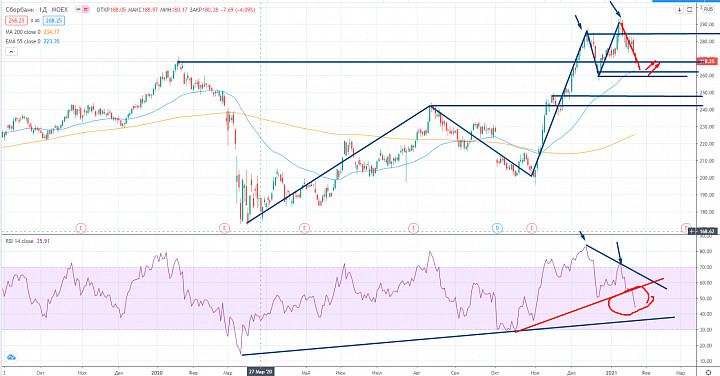
Task: Click the TradingView cloud logo icon
Action: [11, 357]
